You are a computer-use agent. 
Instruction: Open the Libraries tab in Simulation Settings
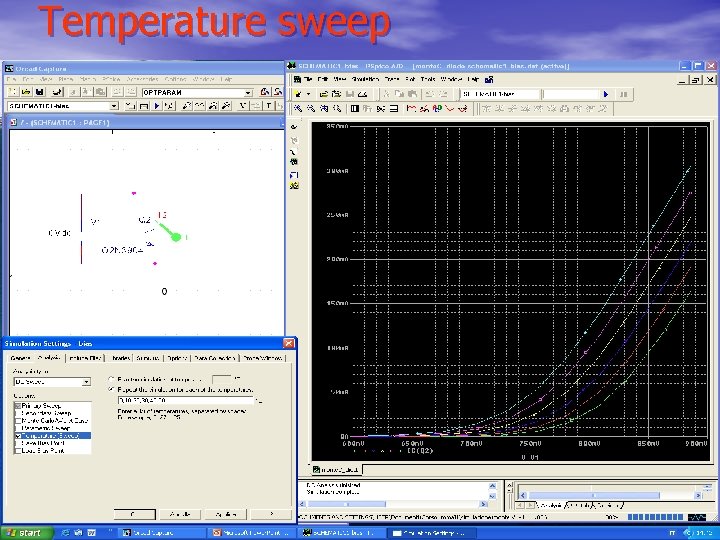121,358
